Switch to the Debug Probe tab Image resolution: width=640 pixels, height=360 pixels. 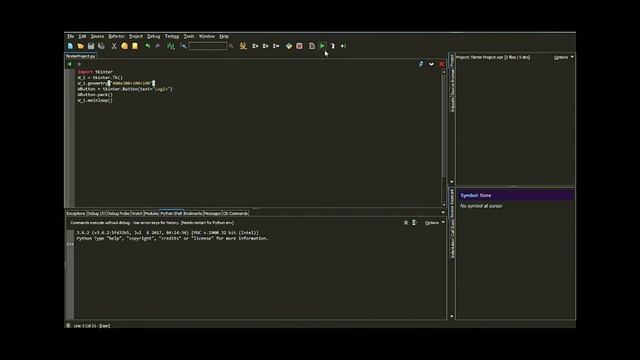[x=118, y=213]
